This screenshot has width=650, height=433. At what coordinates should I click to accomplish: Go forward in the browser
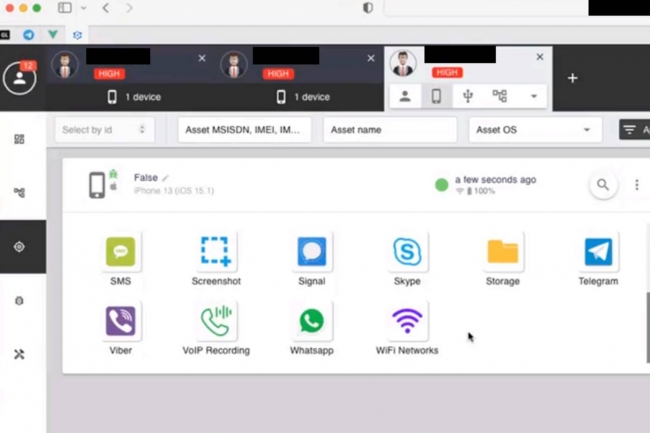(129, 8)
